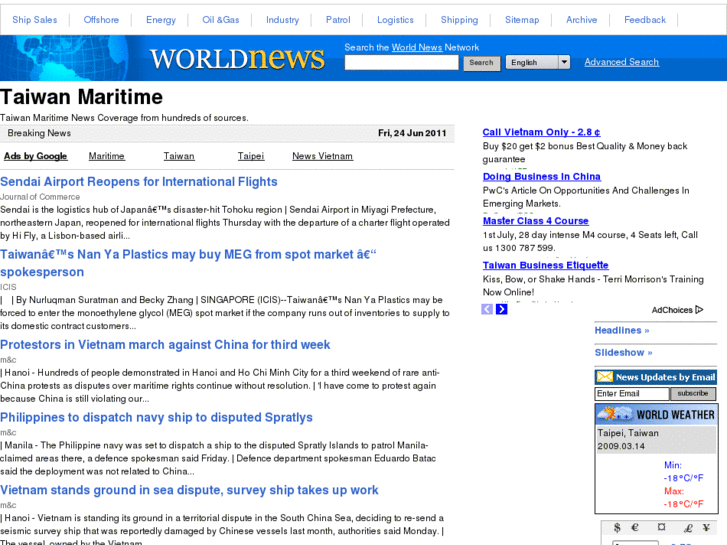Select the dollar currency symbol

tap(617, 527)
